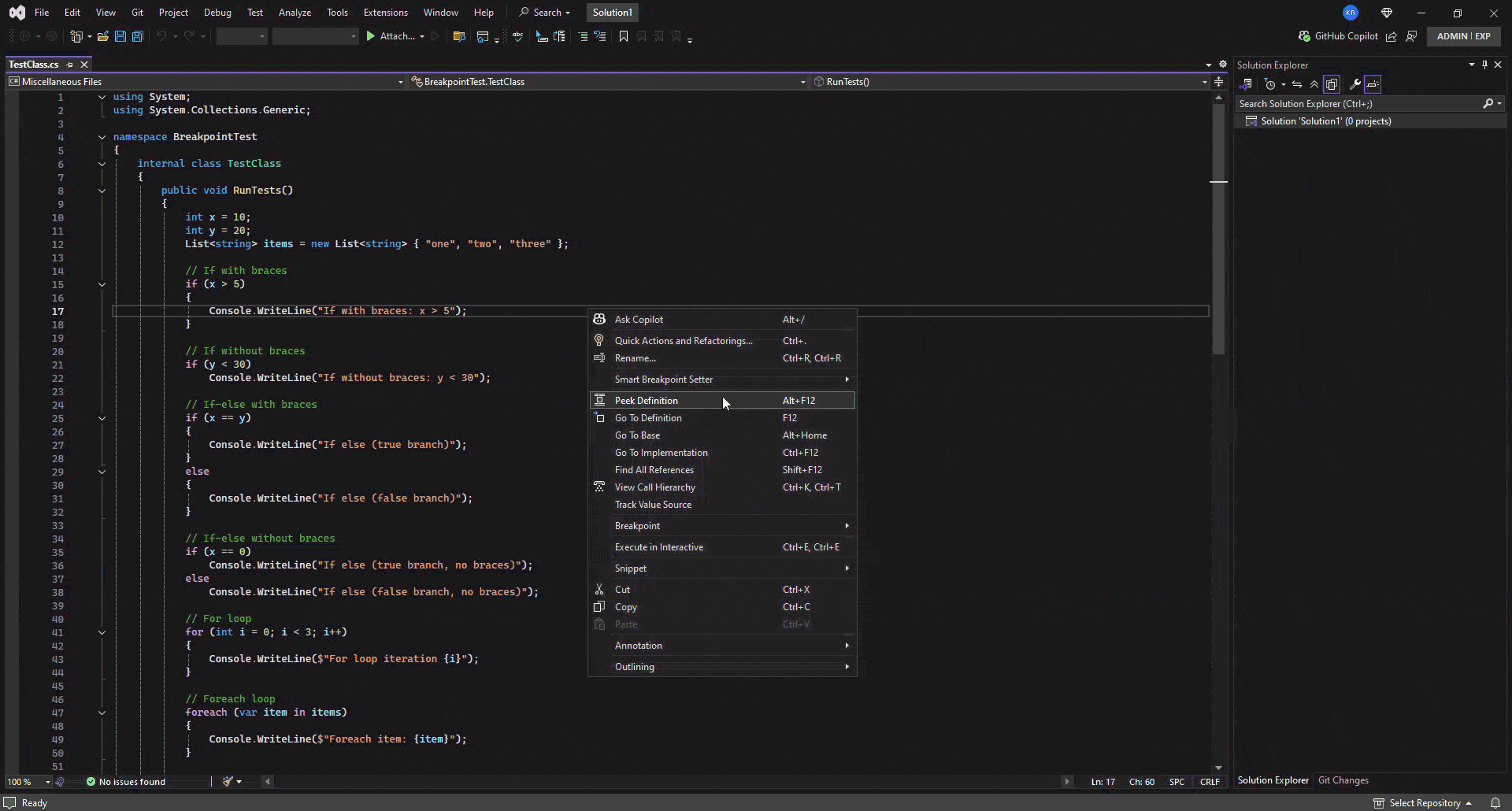Click the split editor icon above scrollbar
The height and width of the screenshot is (811, 1512).
(1218, 82)
